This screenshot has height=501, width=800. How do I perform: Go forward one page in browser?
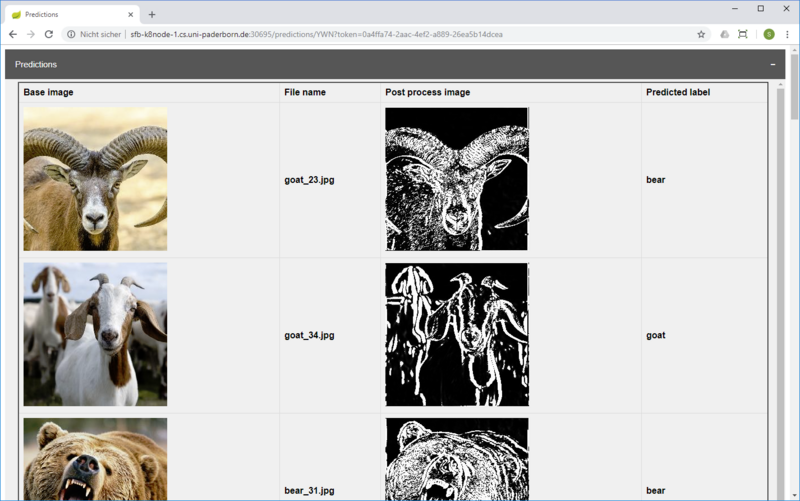[x=31, y=34]
